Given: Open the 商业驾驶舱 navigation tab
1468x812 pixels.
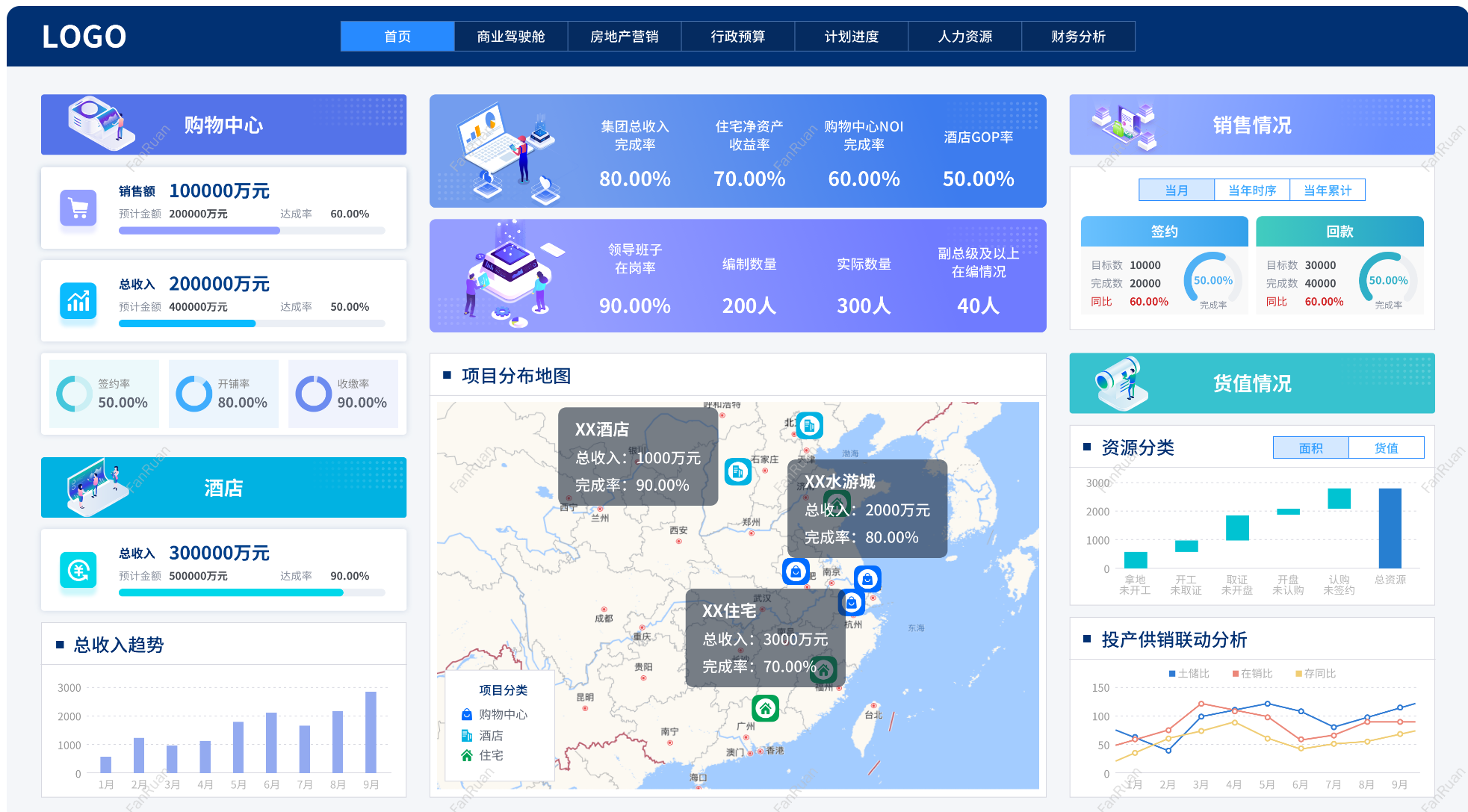Looking at the screenshot, I should click(511, 37).
